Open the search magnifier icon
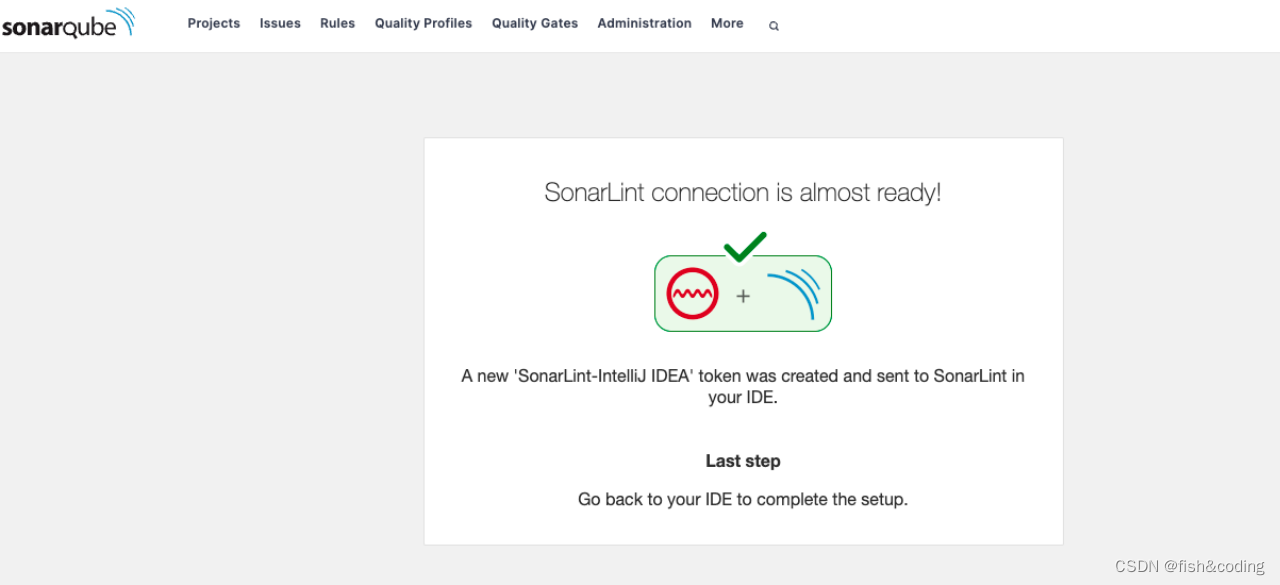 point(773,26)
